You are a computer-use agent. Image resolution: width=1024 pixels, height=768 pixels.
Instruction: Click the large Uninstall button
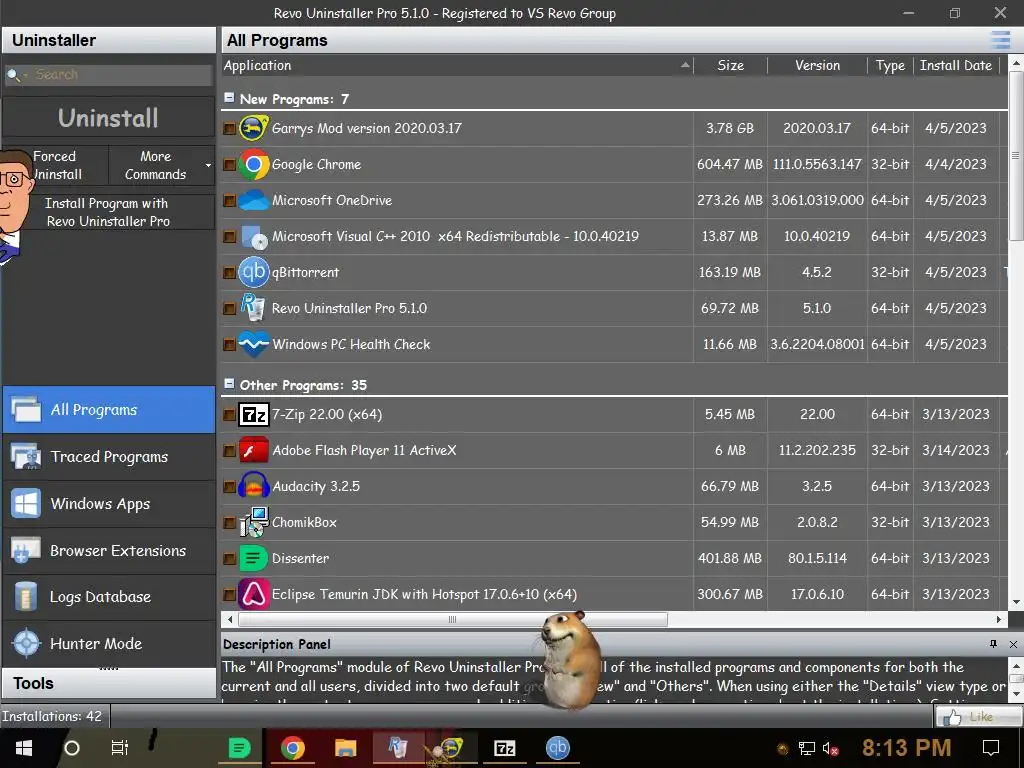[108, 118]
